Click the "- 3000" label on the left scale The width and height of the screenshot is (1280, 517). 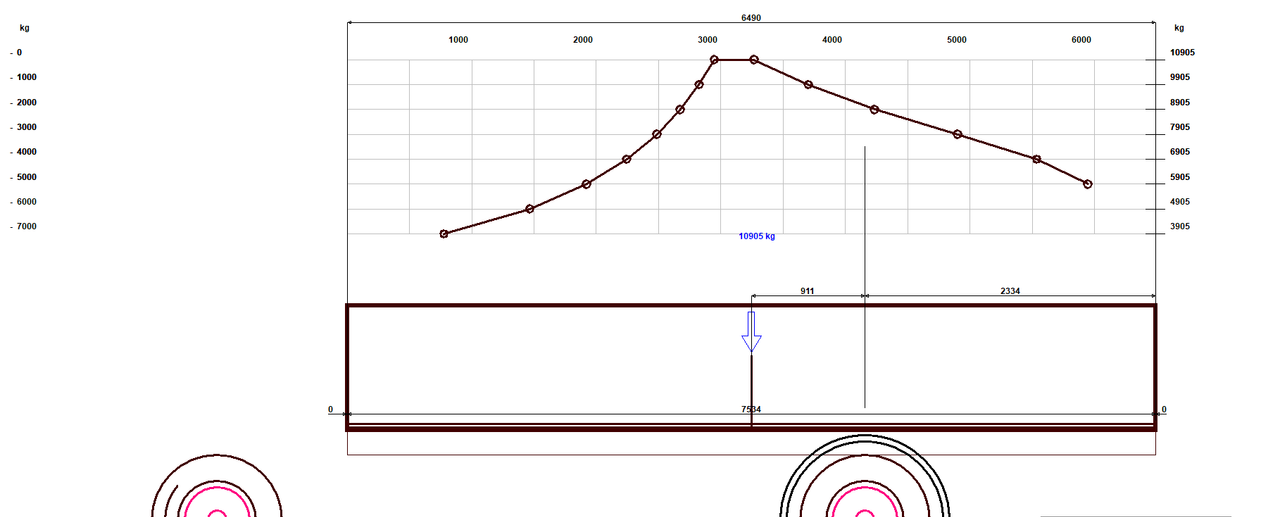24,127
